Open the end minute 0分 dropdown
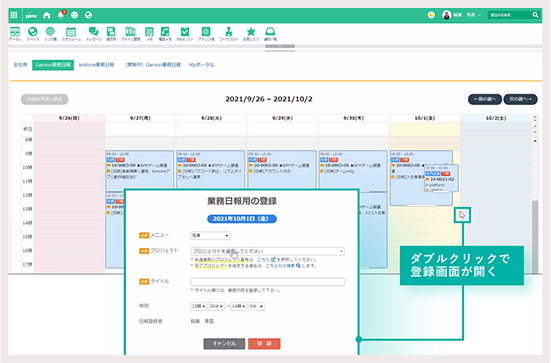The height and width of the screenshot is (363, 551). pos(256,306)
